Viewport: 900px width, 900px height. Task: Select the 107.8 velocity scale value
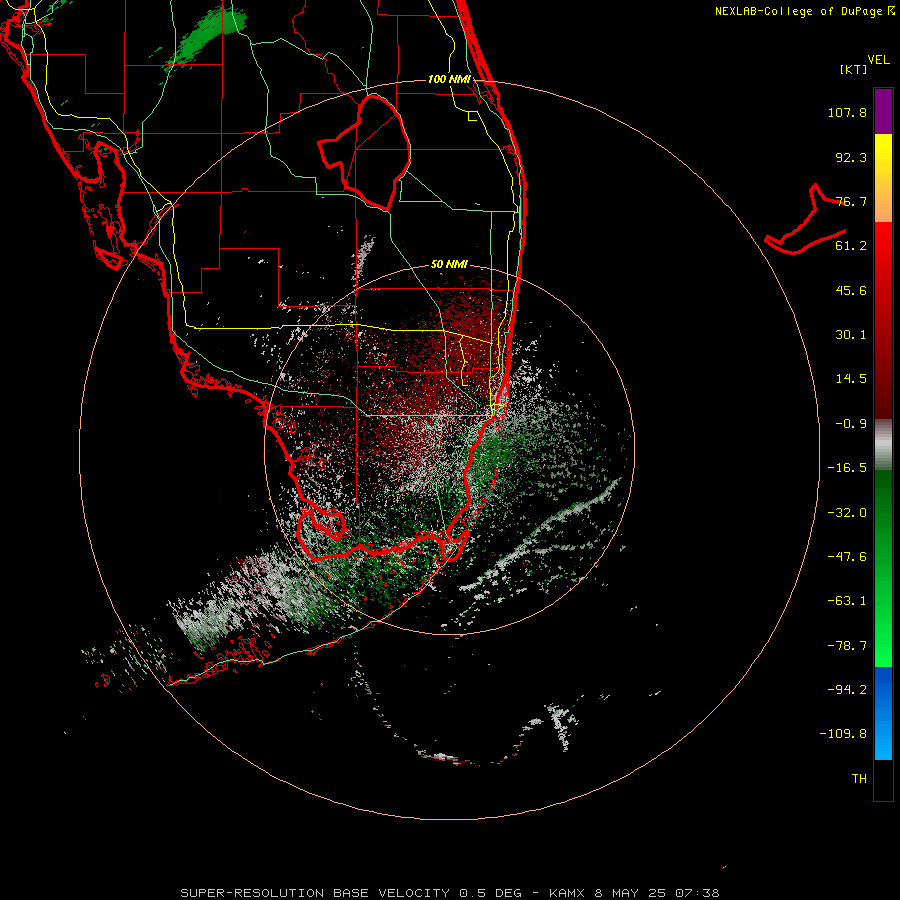click(847, 112)
